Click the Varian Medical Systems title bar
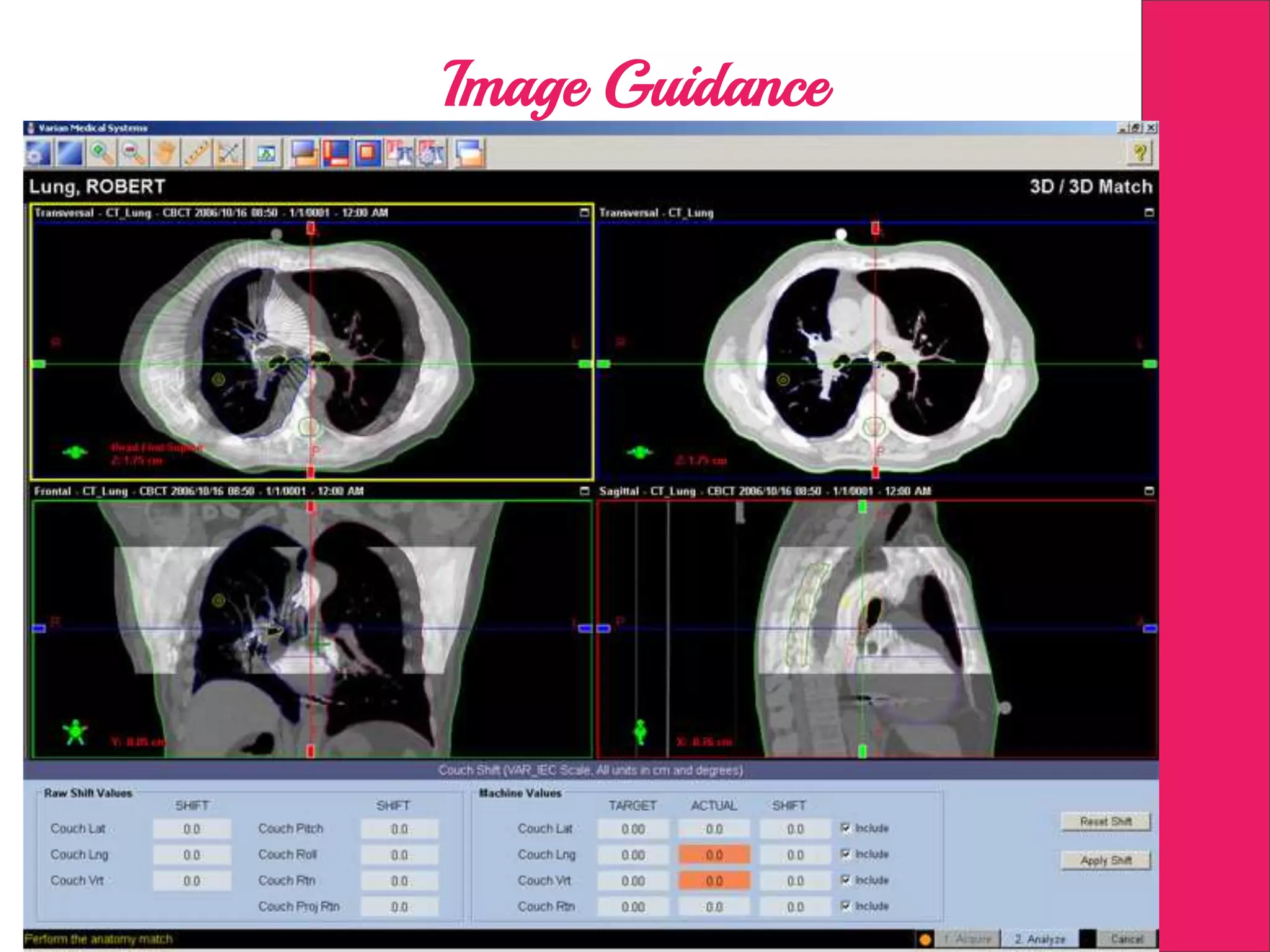1270x952 pixels. (590, 128)
